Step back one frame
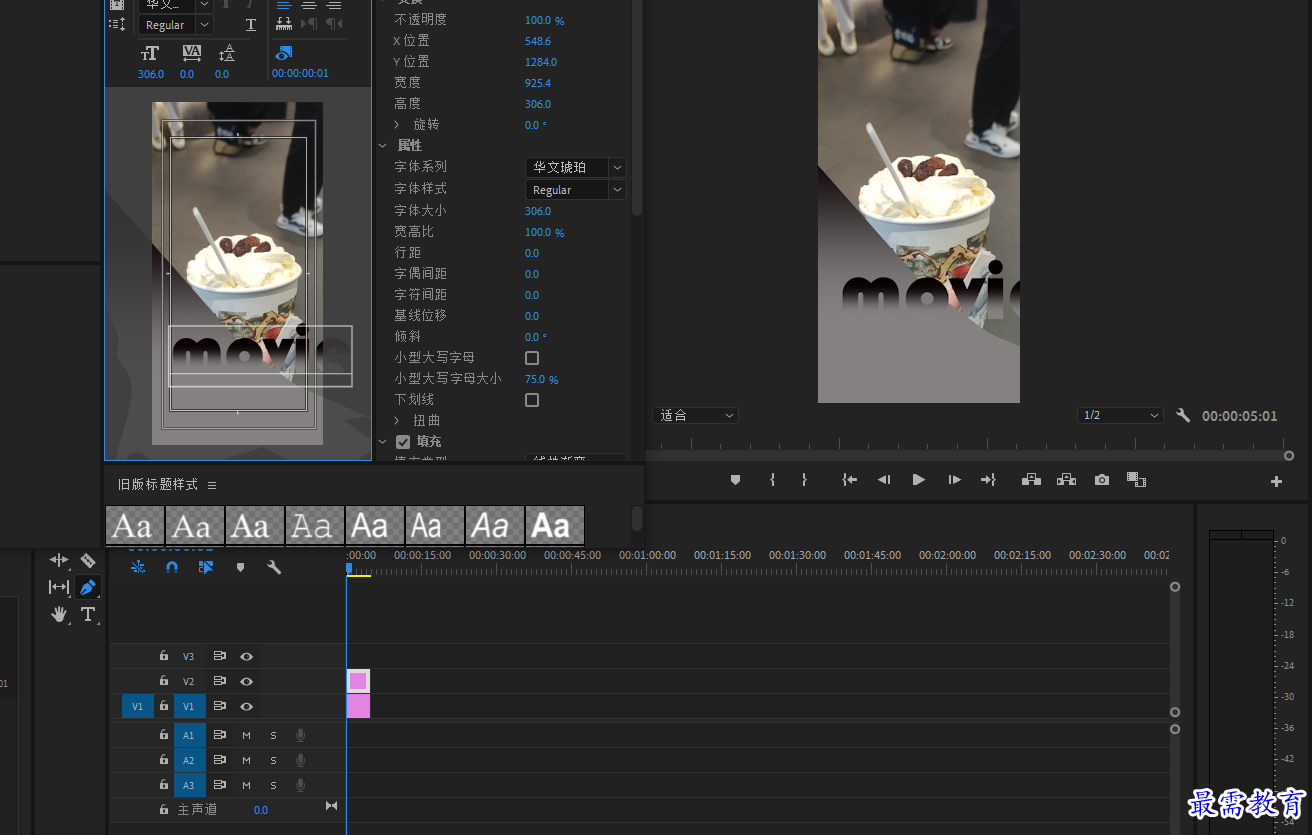The image size is (1312, 835). pos(884,480)
